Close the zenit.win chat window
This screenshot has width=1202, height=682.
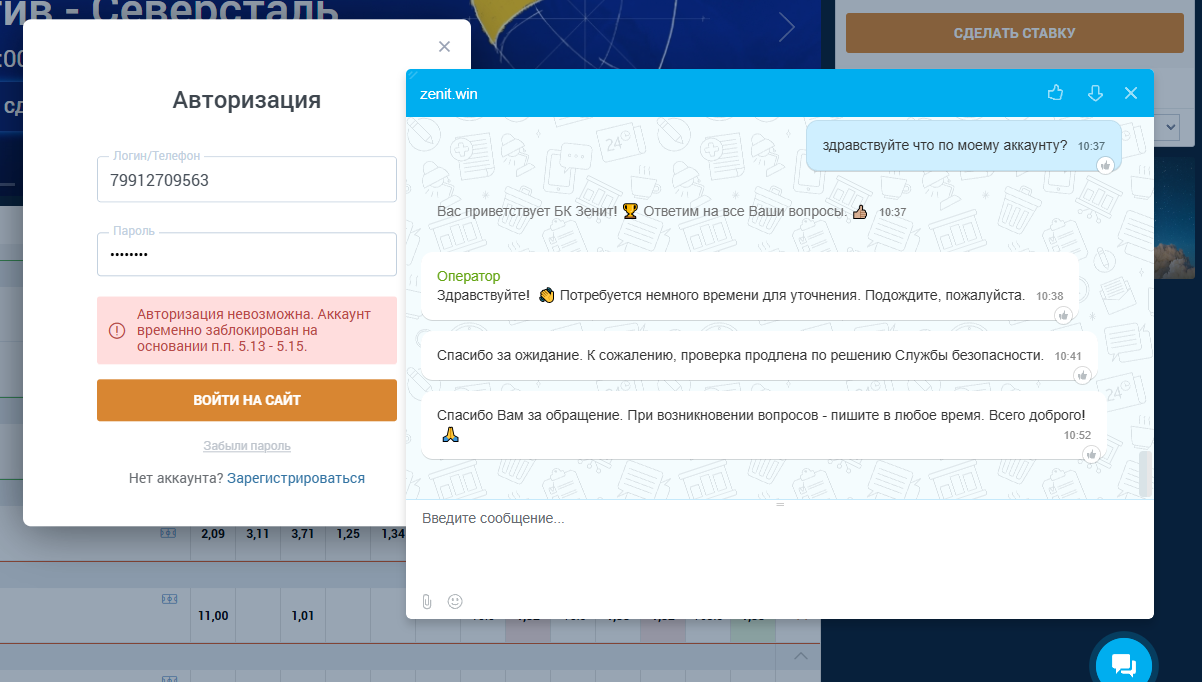tap(1131, 93)
